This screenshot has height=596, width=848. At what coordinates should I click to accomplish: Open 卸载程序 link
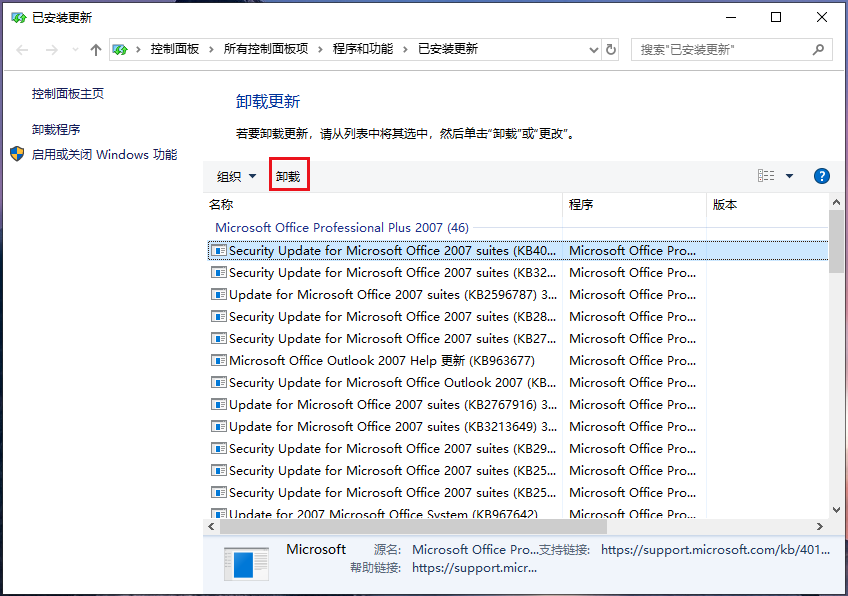click(x=56, y=129)
